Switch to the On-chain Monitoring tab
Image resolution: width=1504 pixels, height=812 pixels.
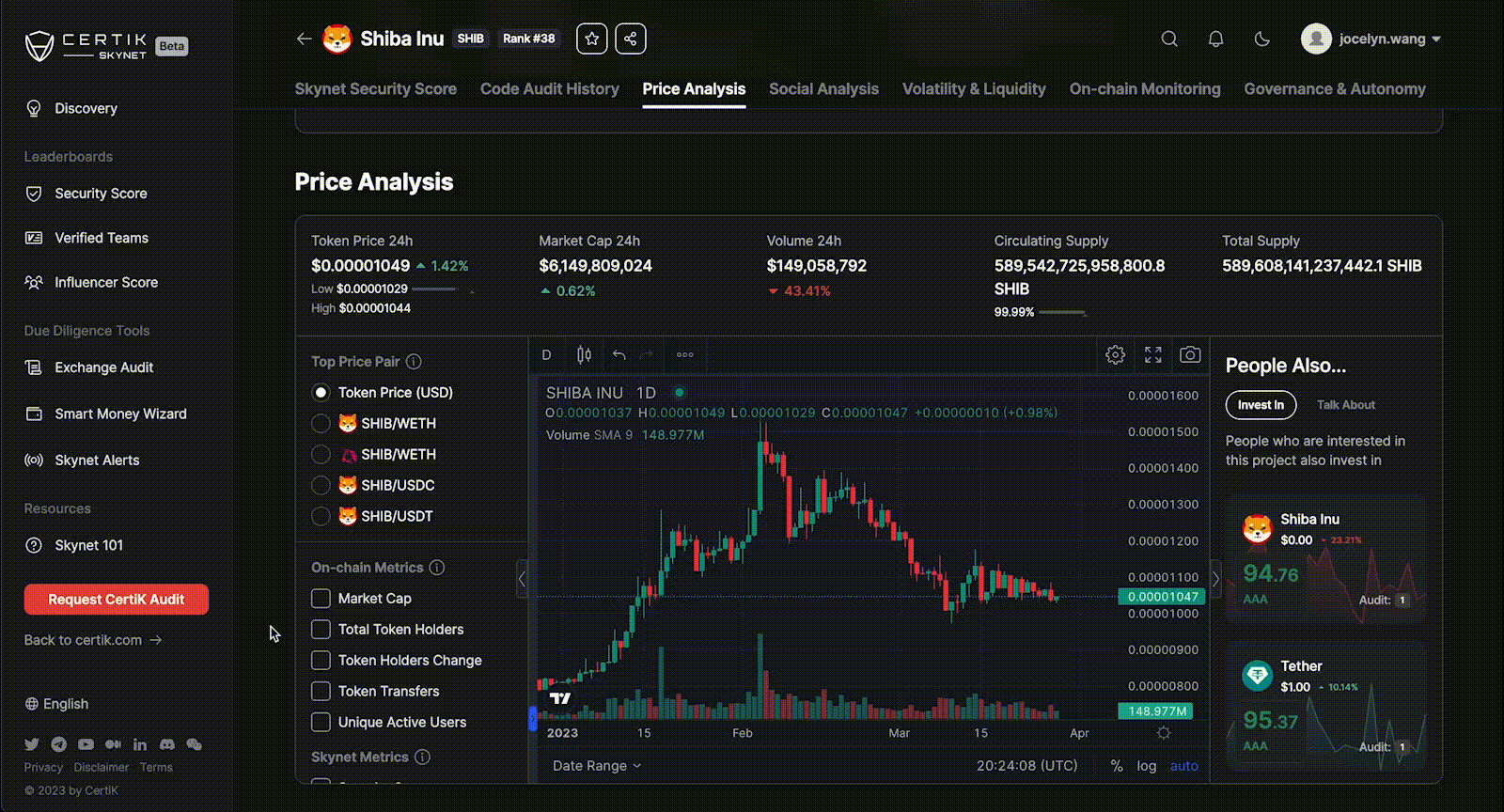[x=1145, y=88]
